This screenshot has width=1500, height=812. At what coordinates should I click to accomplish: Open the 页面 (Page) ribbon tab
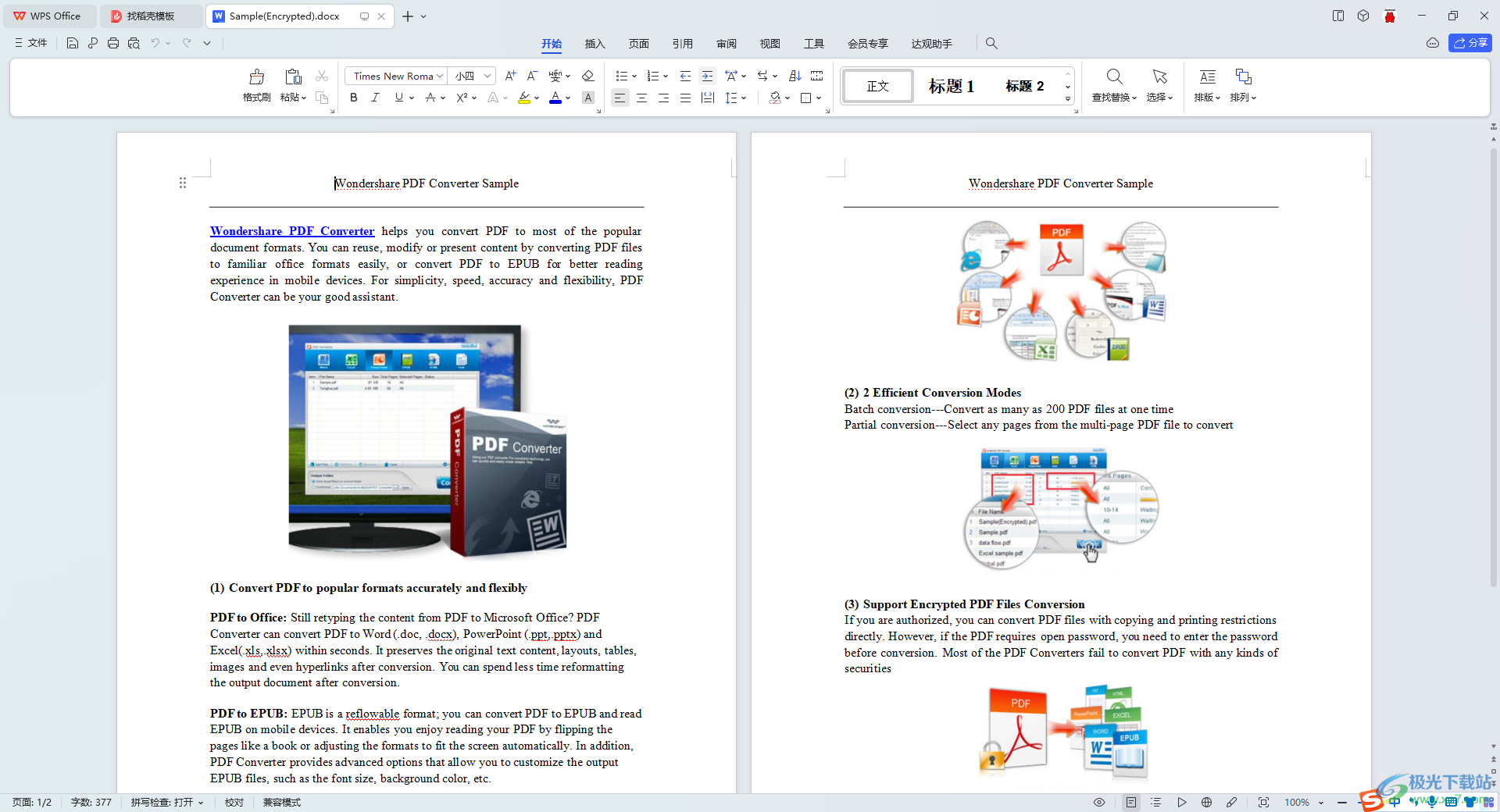pyautogui.click(x=639, y=44)
